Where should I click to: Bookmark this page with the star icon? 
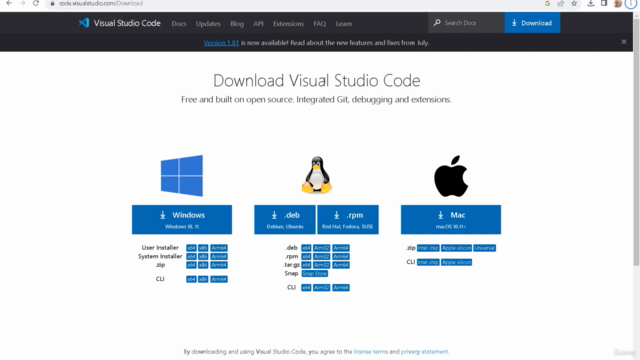[x=574, y=3]
